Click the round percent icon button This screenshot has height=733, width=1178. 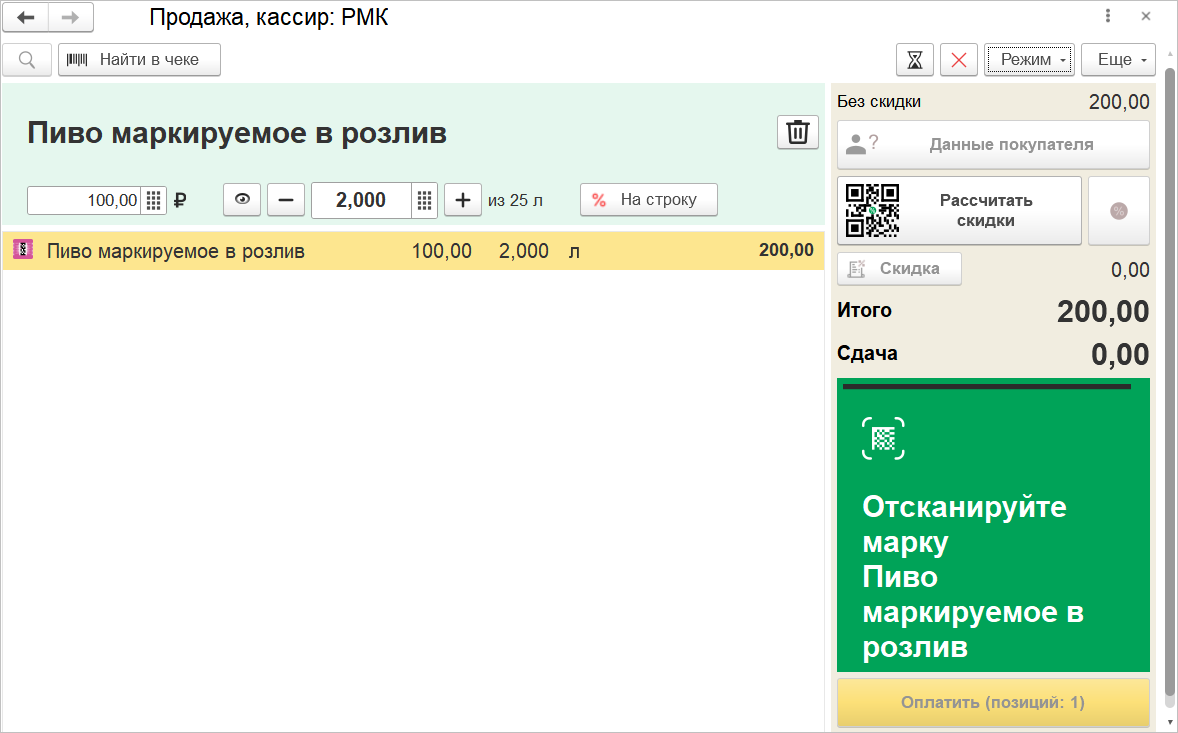1119,211
